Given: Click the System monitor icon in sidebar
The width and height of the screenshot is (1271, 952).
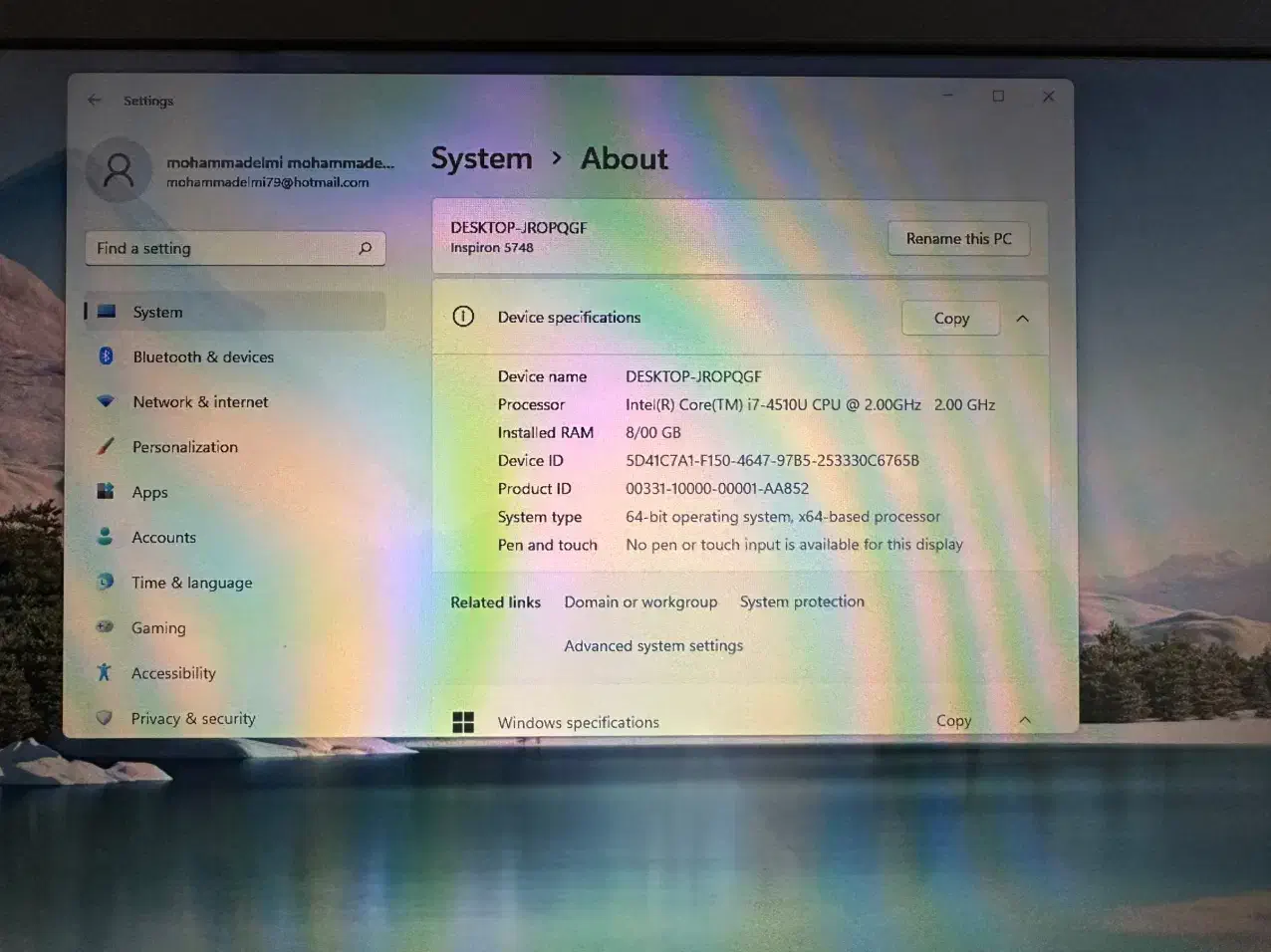Looking at the screenshot, I should click(x=107, y=312).
